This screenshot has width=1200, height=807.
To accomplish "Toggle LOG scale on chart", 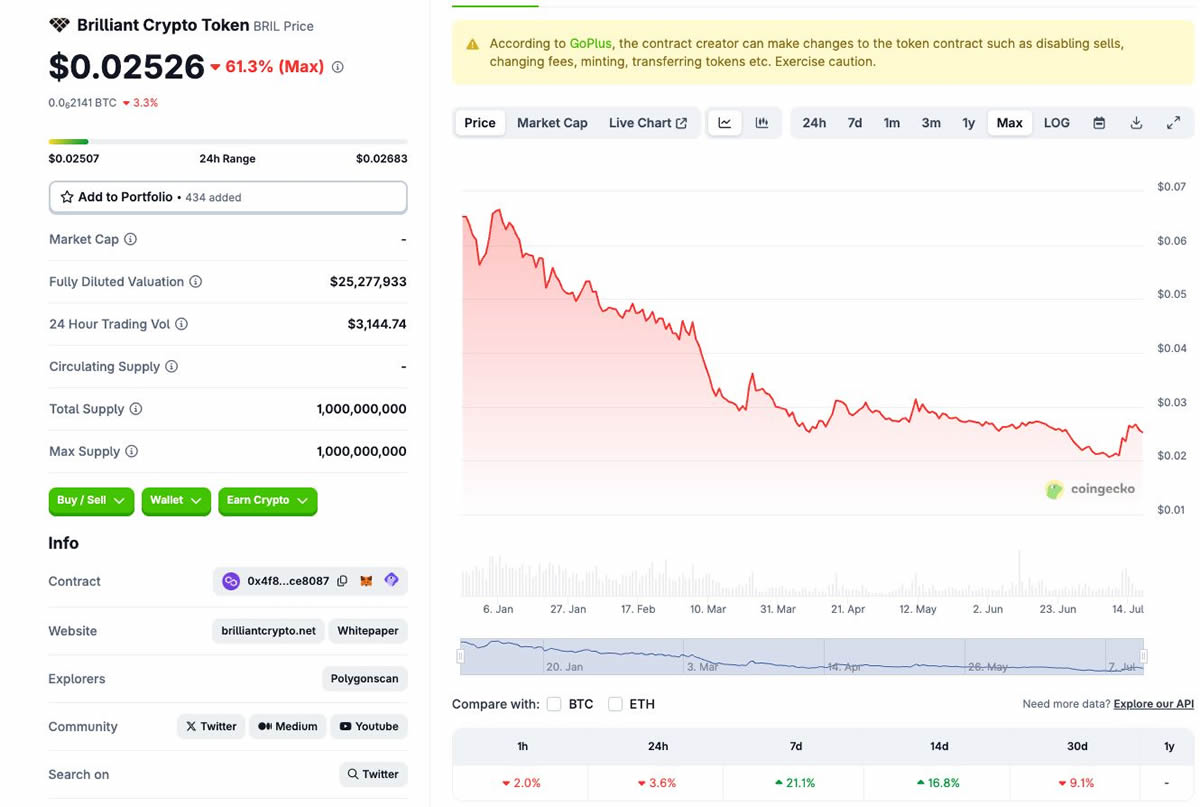I will [1056, 123].
